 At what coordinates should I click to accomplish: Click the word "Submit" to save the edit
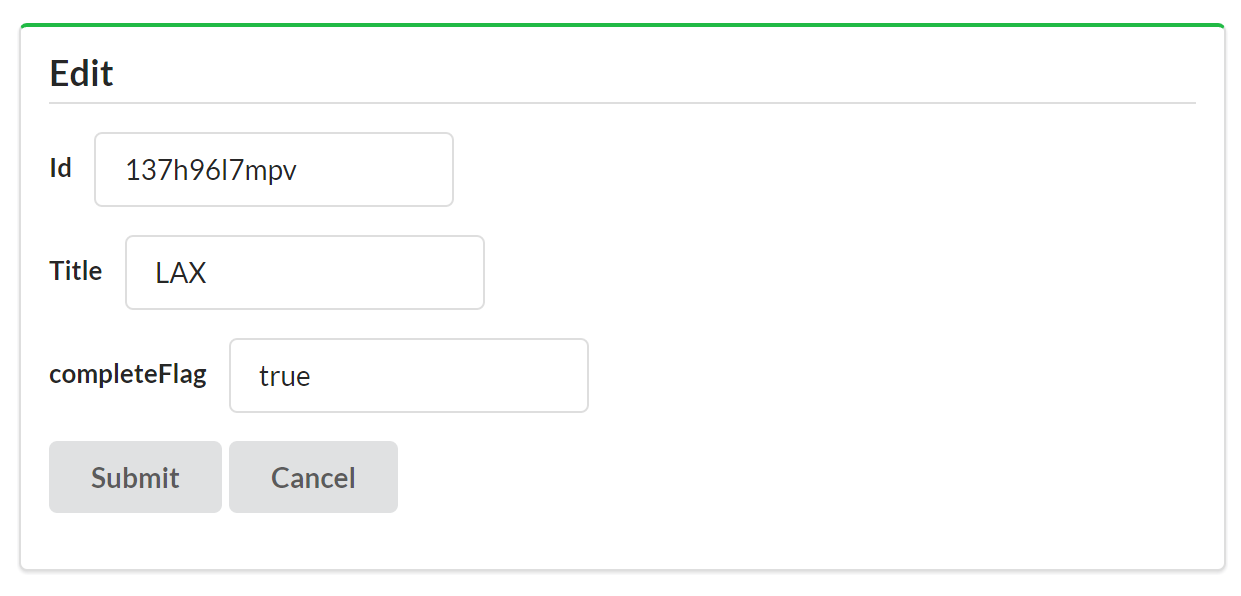point(135,478)
